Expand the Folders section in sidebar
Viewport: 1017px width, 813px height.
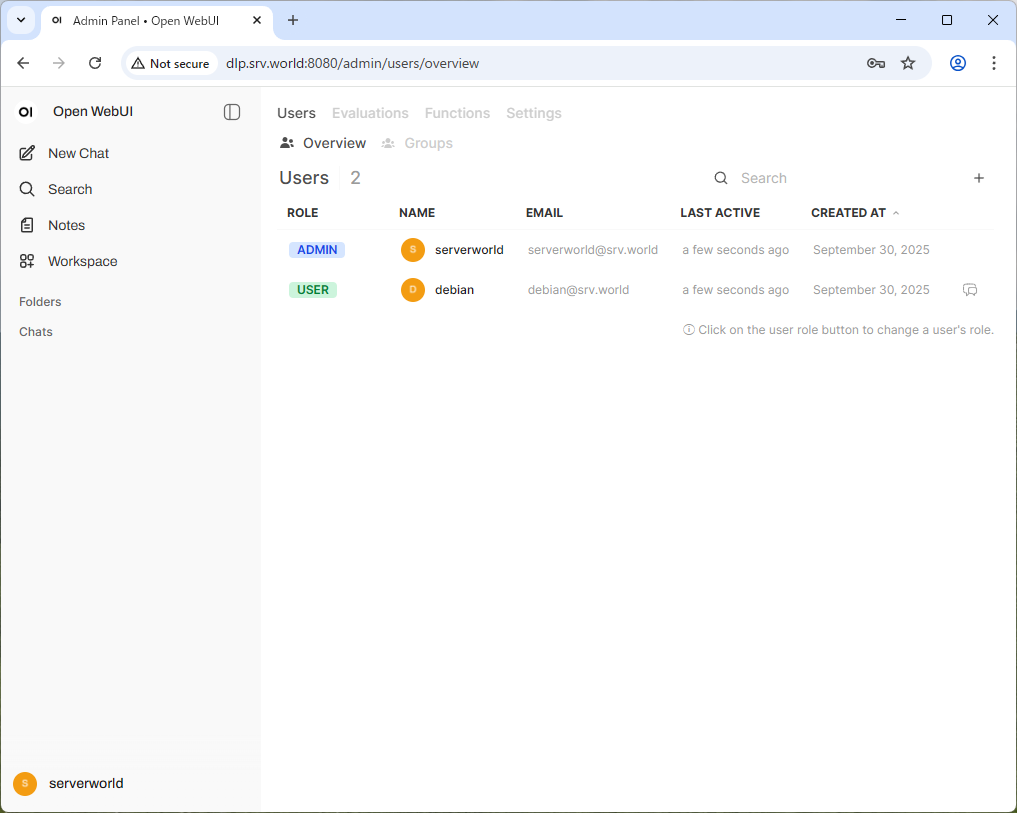[x=40, y=301]
